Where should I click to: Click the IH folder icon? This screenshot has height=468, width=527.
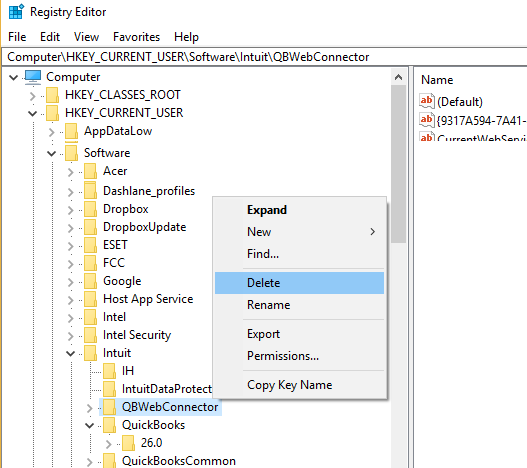pyautogui.click(x=109, y=371)
